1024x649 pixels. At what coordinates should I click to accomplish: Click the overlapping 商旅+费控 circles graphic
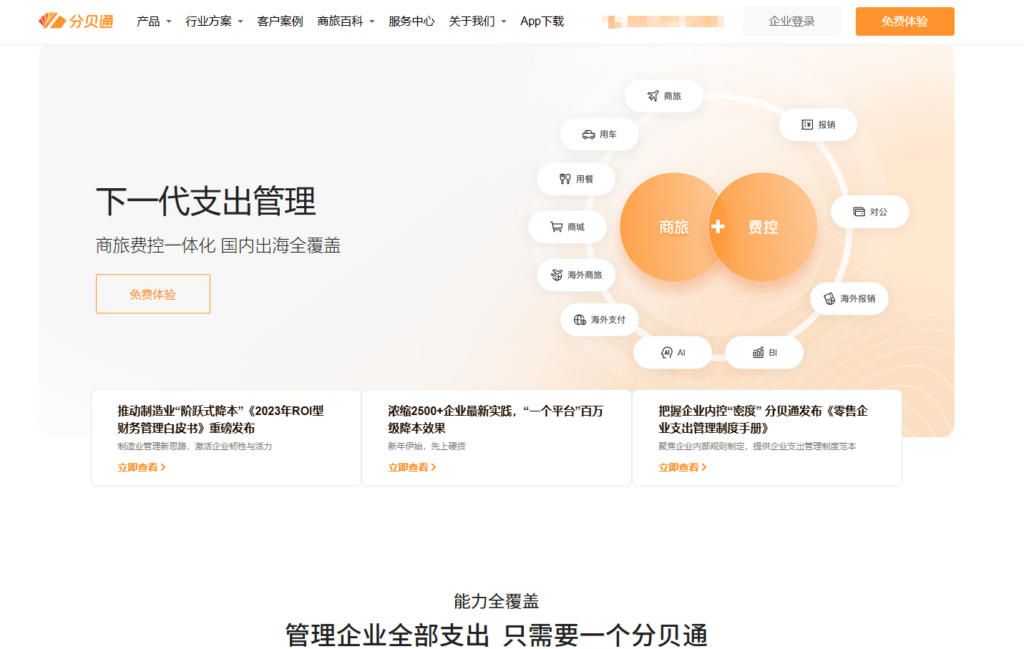(718, 227)
